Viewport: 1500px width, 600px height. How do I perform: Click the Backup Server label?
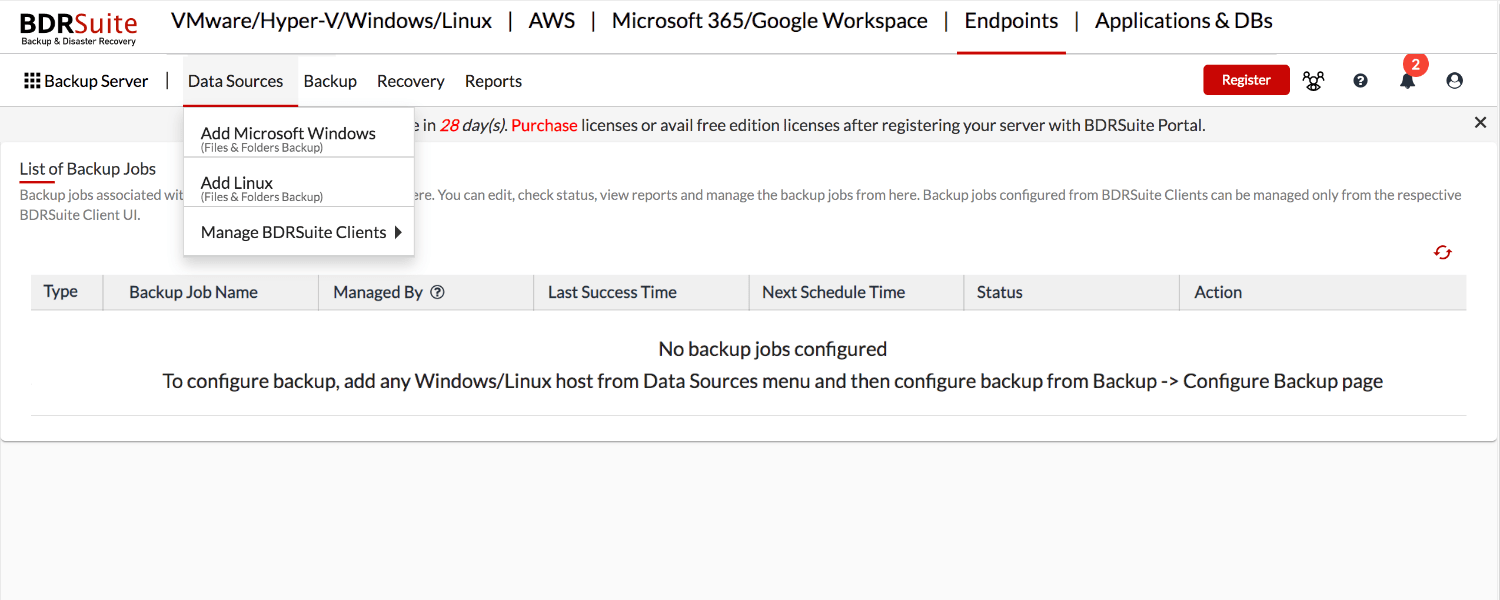click(x=96, y=81)
